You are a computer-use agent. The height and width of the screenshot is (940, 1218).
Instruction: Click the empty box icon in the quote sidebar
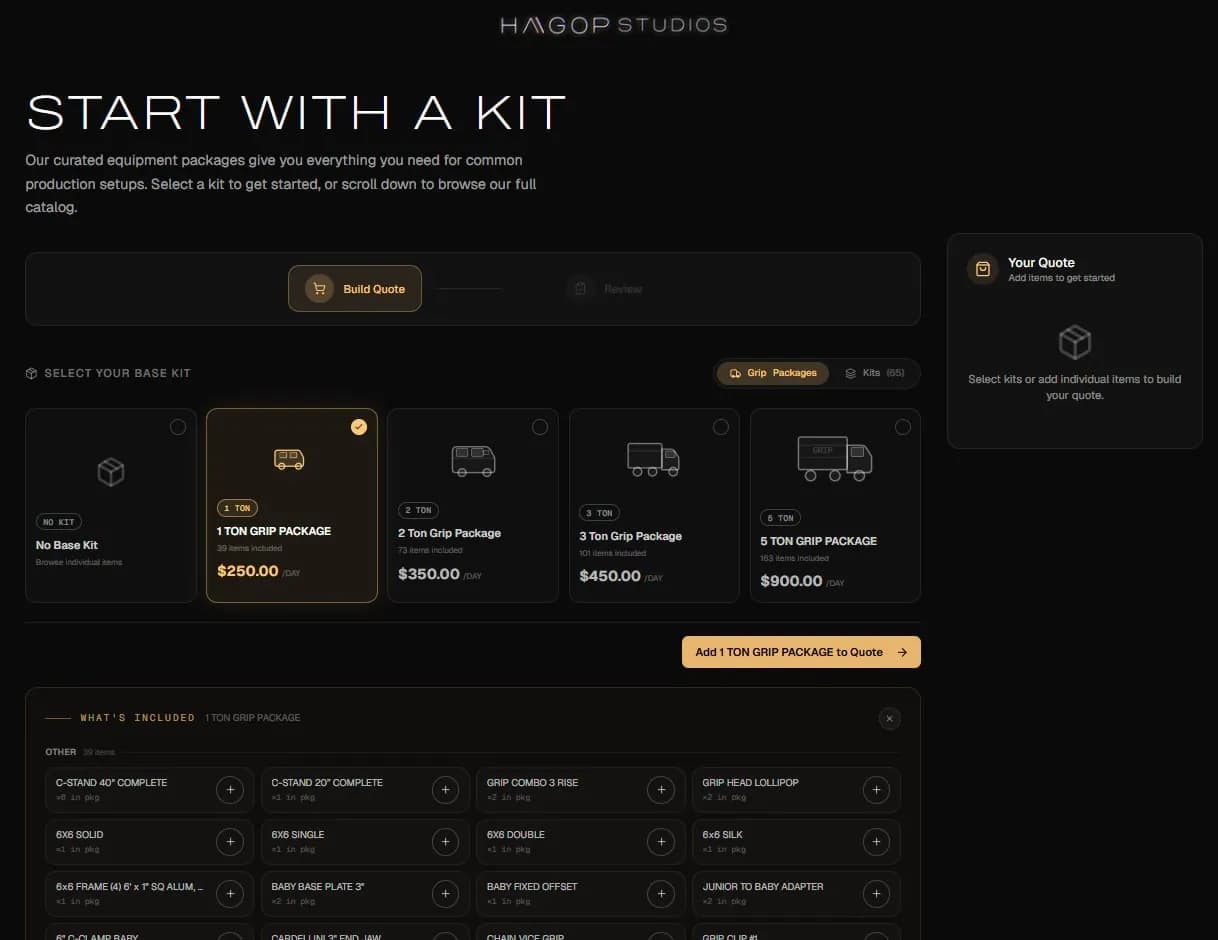point(1075,342)
